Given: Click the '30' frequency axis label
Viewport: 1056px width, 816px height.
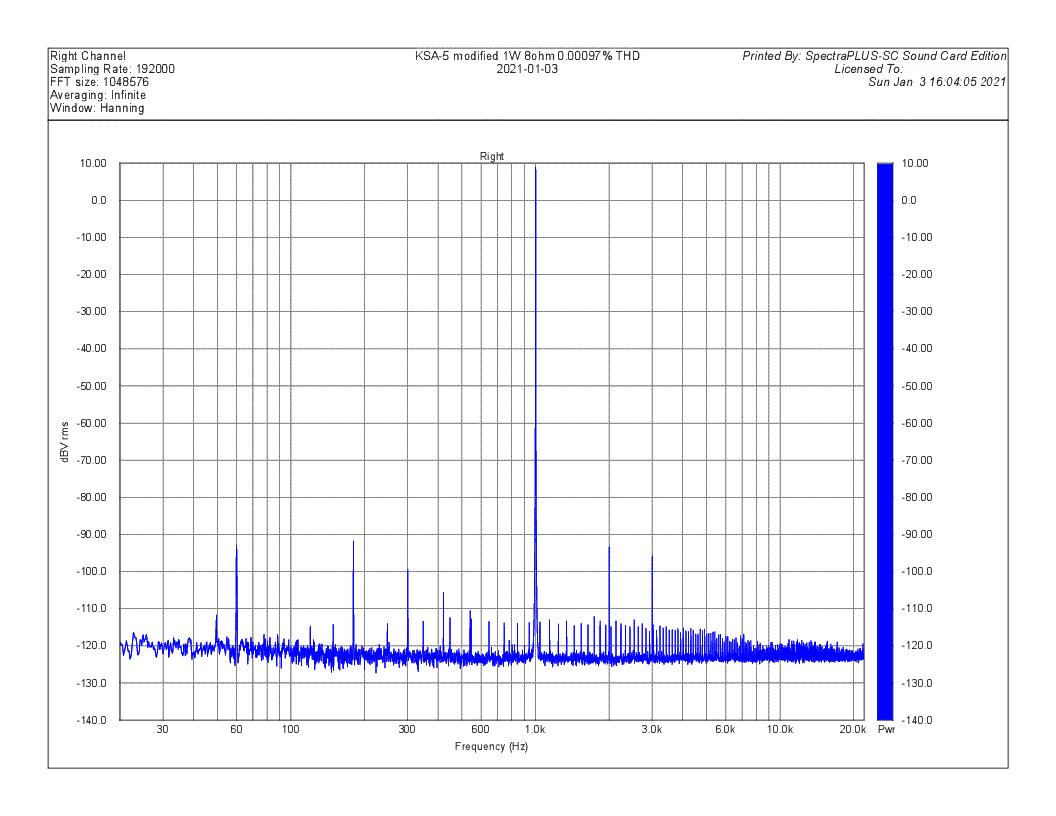Looking at the screenshot, I should [162, 729].
